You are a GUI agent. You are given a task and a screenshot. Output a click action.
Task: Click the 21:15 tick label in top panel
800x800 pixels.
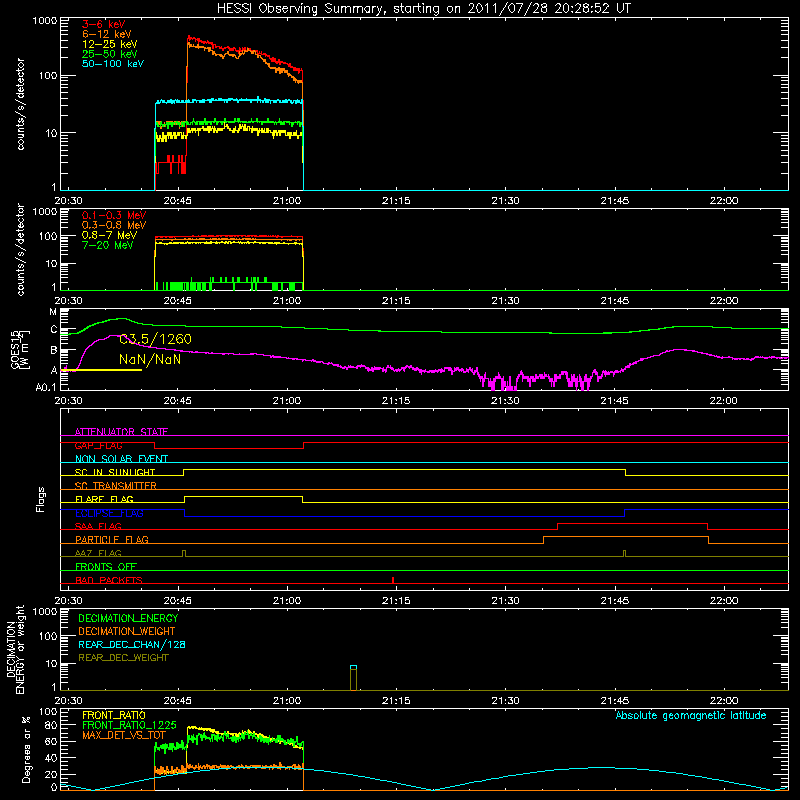pos(396,201)
